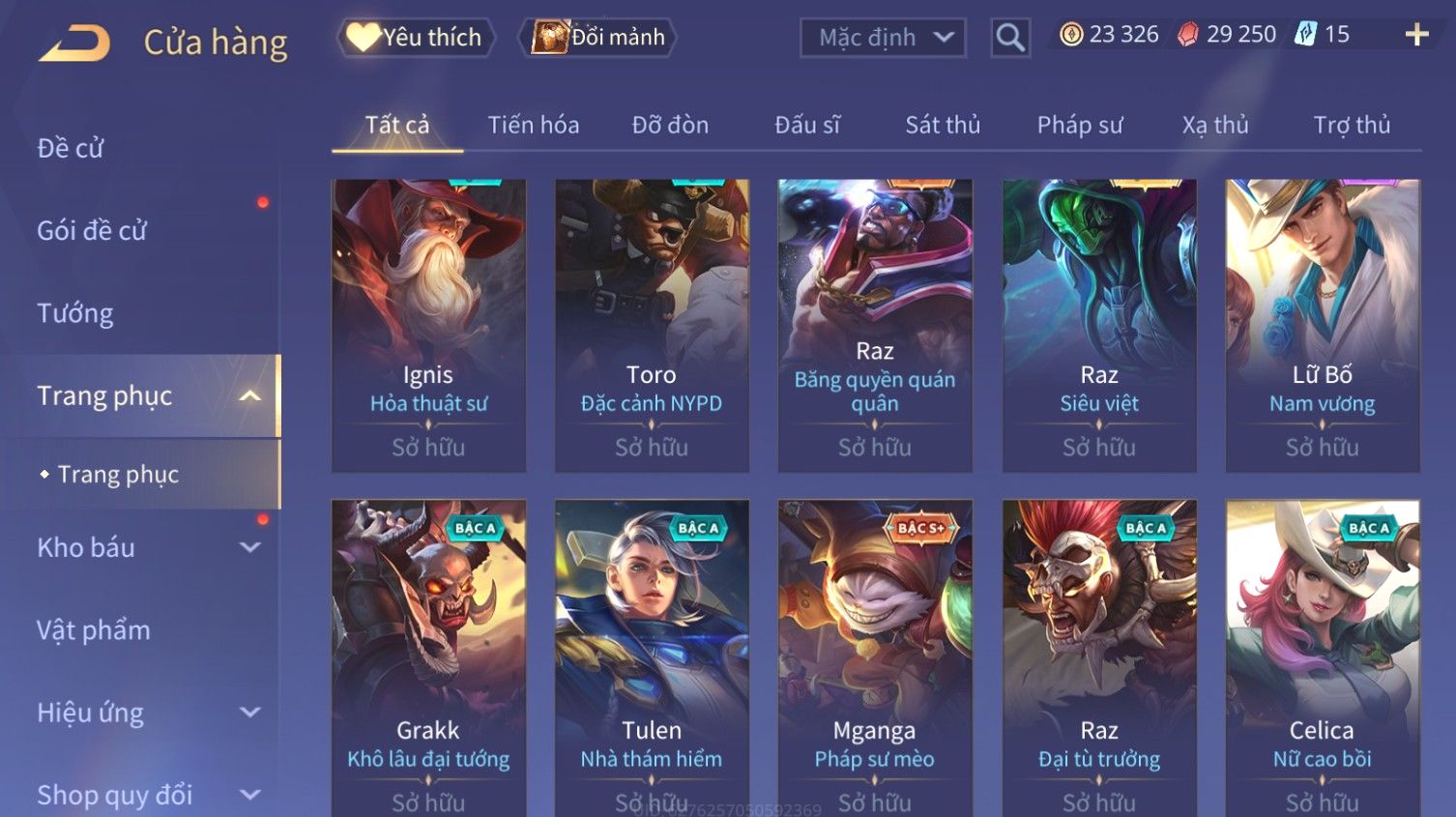Open the search magnifier icon
This screenshot has height=817, width=1456.
coord(1010,38)
